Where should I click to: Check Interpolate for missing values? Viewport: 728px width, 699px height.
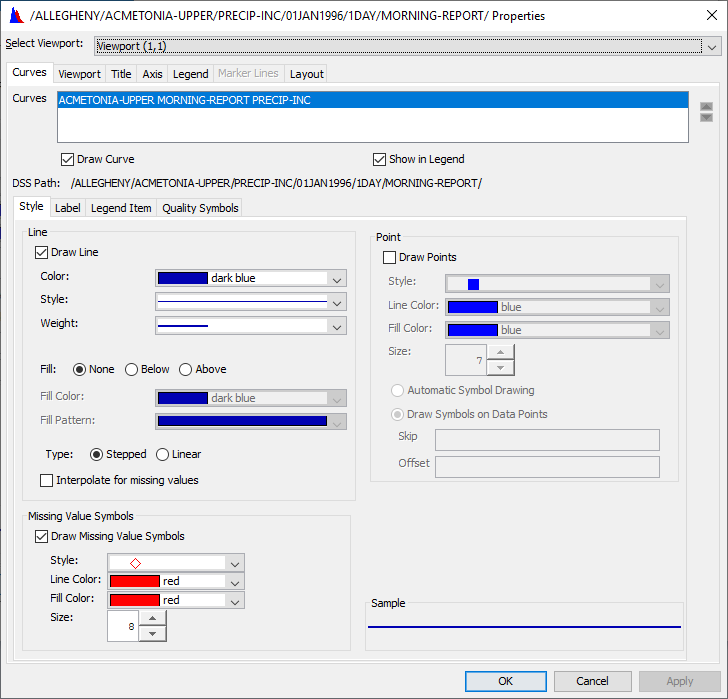47,480
